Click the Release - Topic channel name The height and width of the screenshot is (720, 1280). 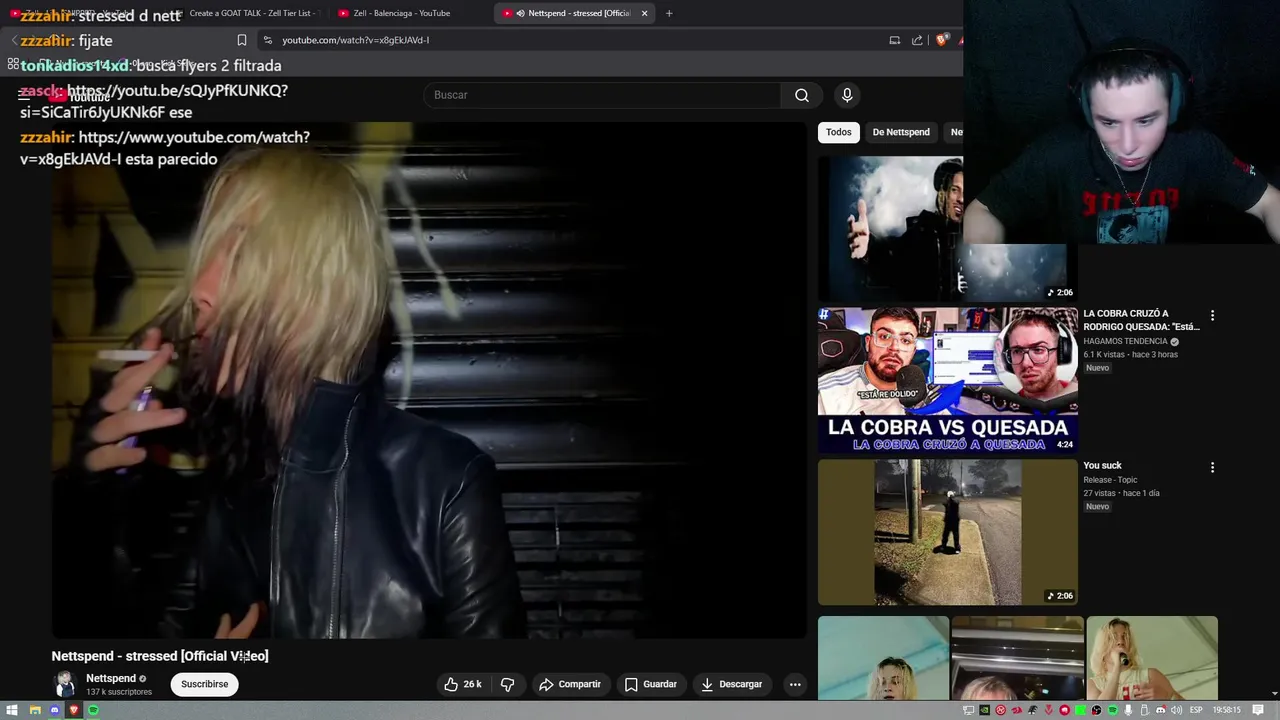[1110, 480]
